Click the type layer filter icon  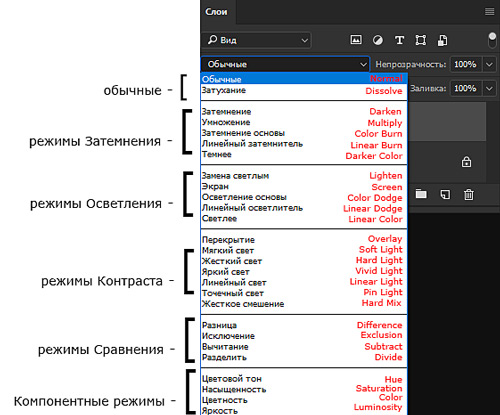click(x=399, y=40)
